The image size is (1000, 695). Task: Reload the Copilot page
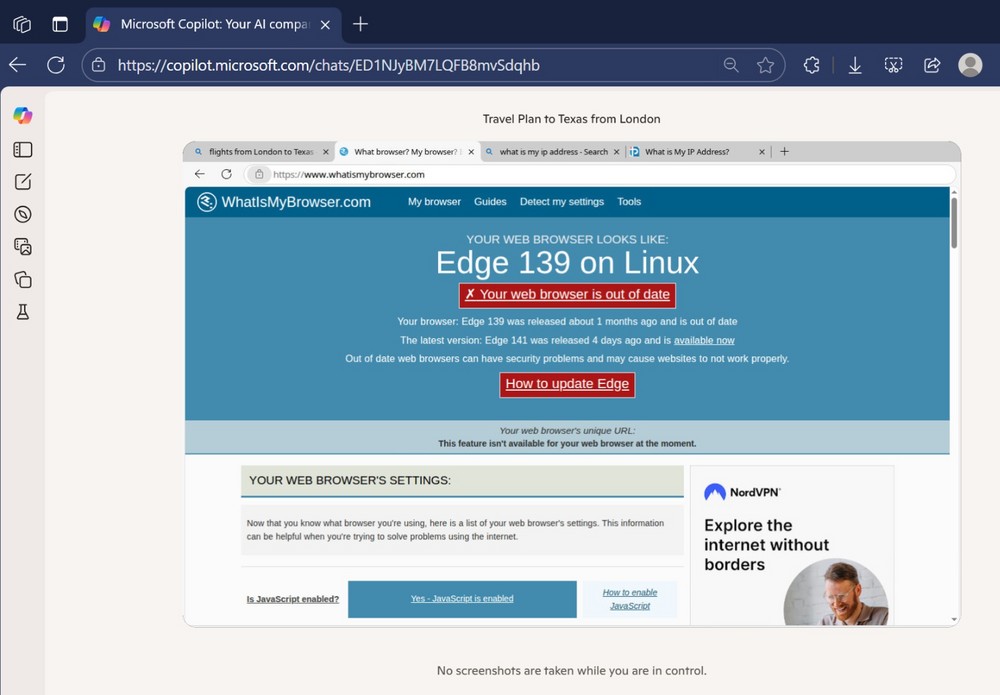[55, 65]
